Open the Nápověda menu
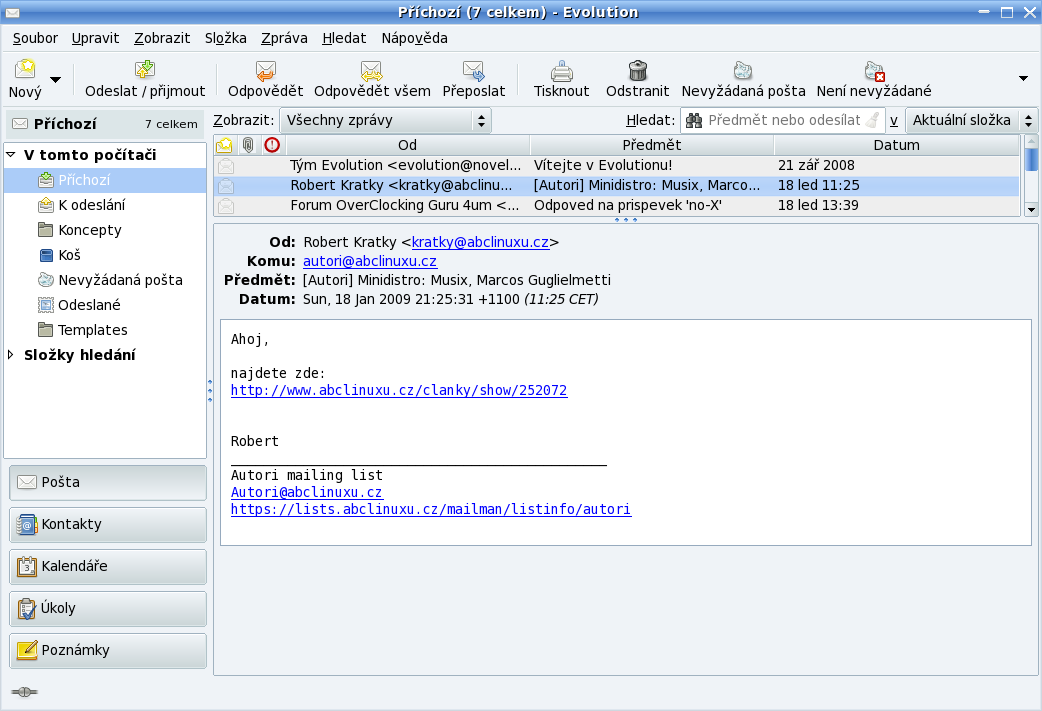 [x=415, y=39]
